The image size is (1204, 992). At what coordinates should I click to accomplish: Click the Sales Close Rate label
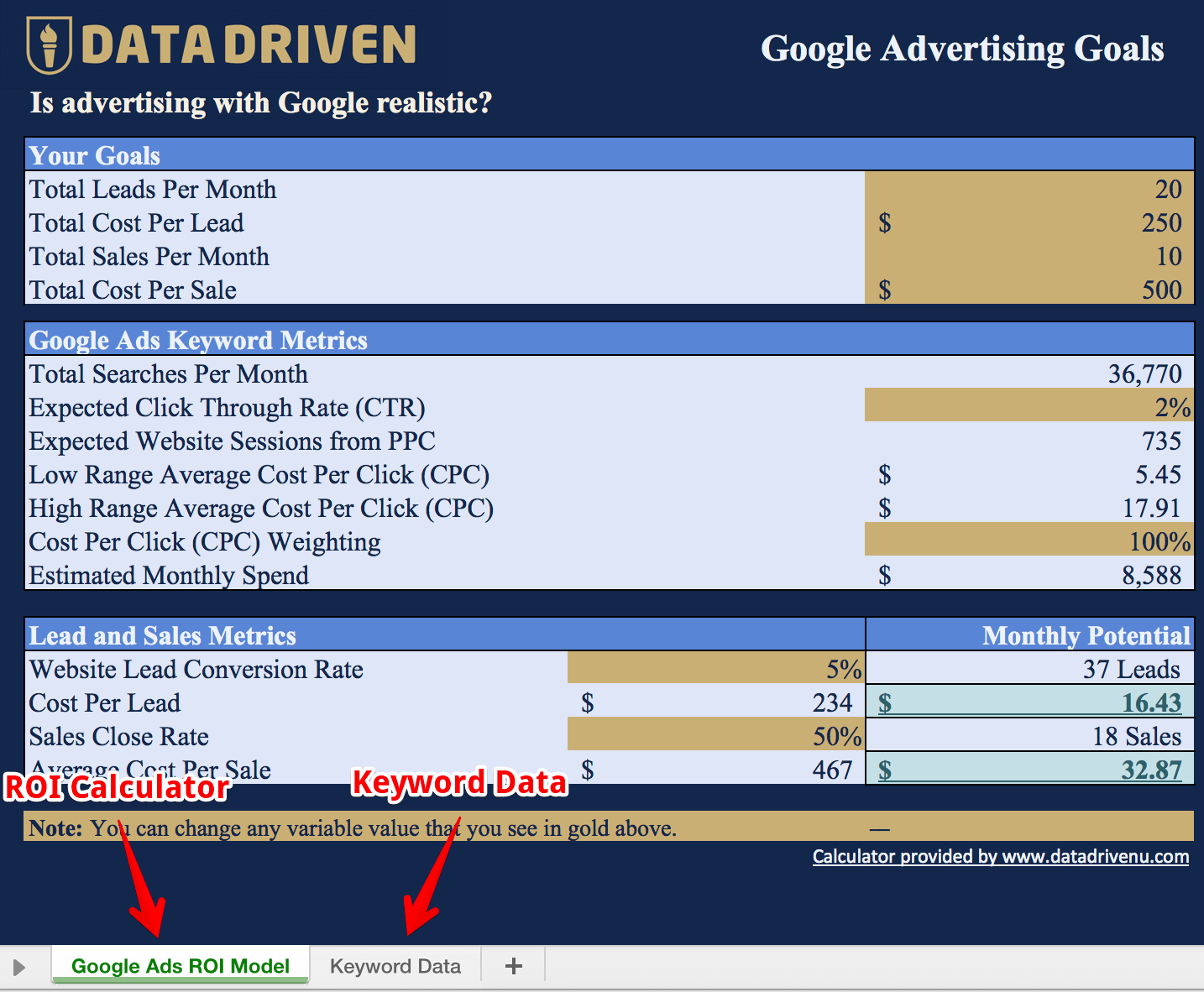coord(119,737)
